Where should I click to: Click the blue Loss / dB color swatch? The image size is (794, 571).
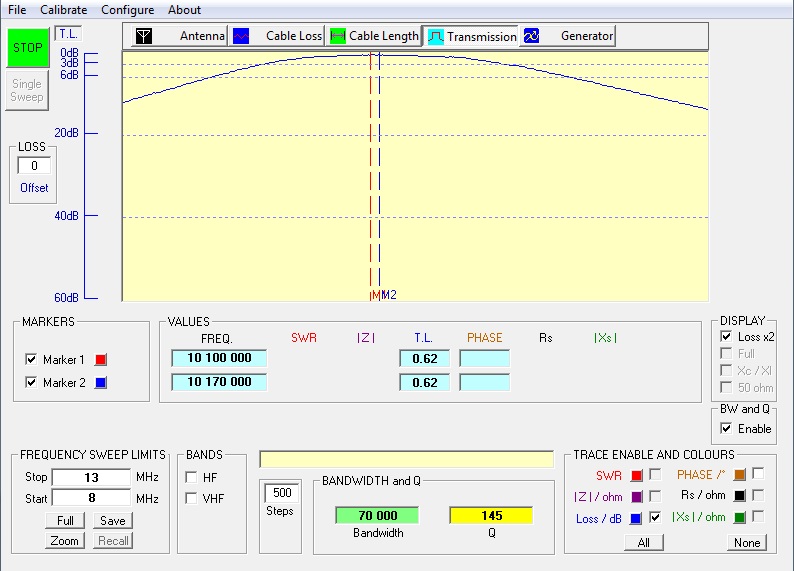click(x=636, y=518)
